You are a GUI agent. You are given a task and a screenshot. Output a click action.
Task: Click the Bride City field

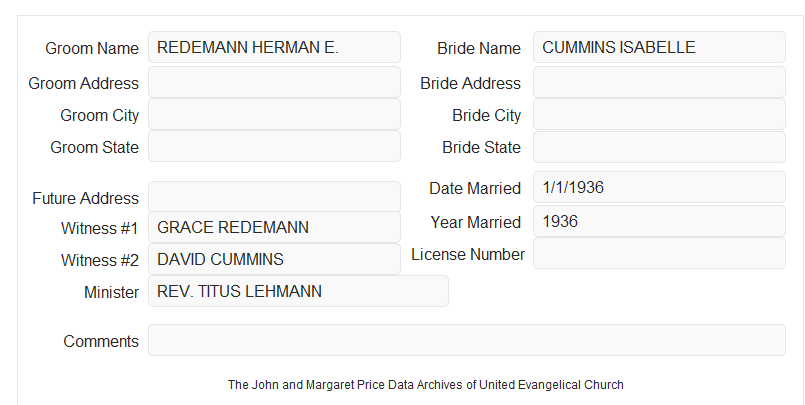pos(659,114)
